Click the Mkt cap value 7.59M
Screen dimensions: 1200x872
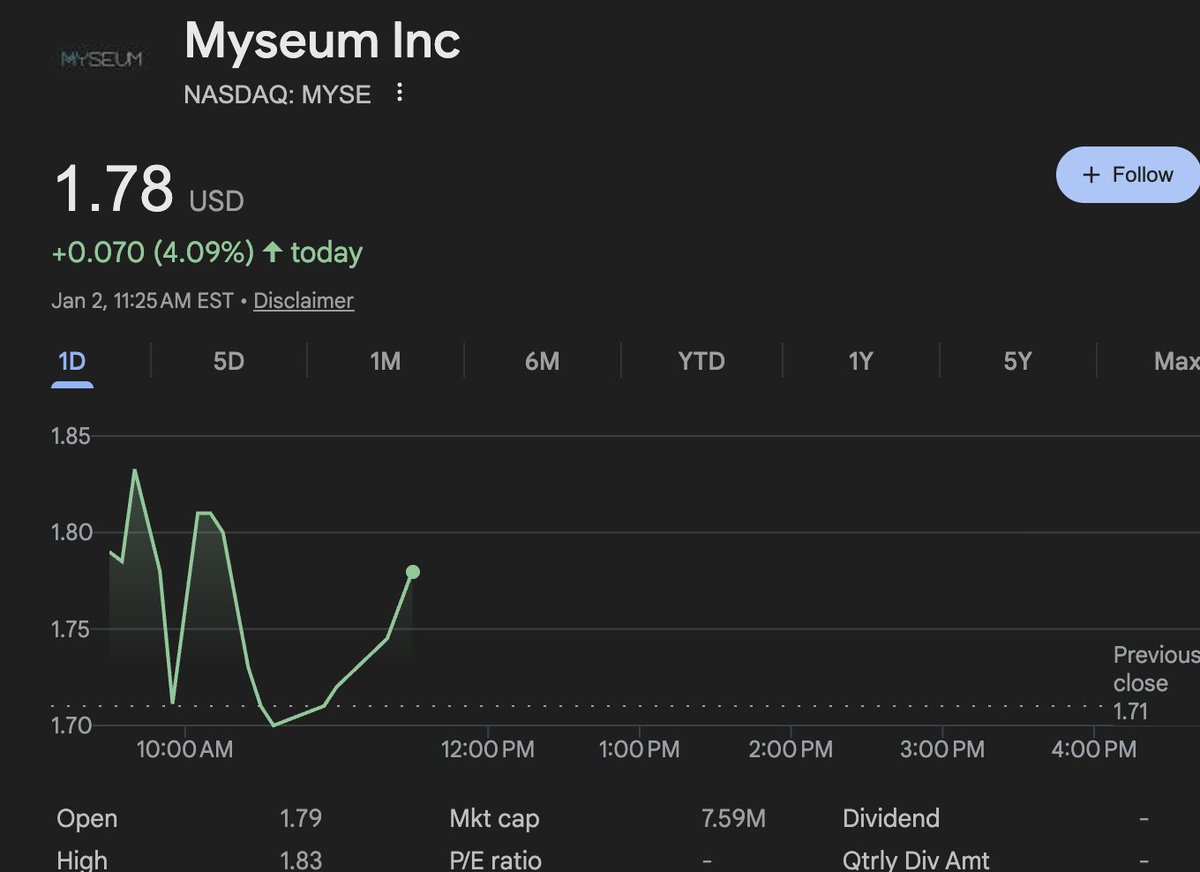tap(734, 819)
